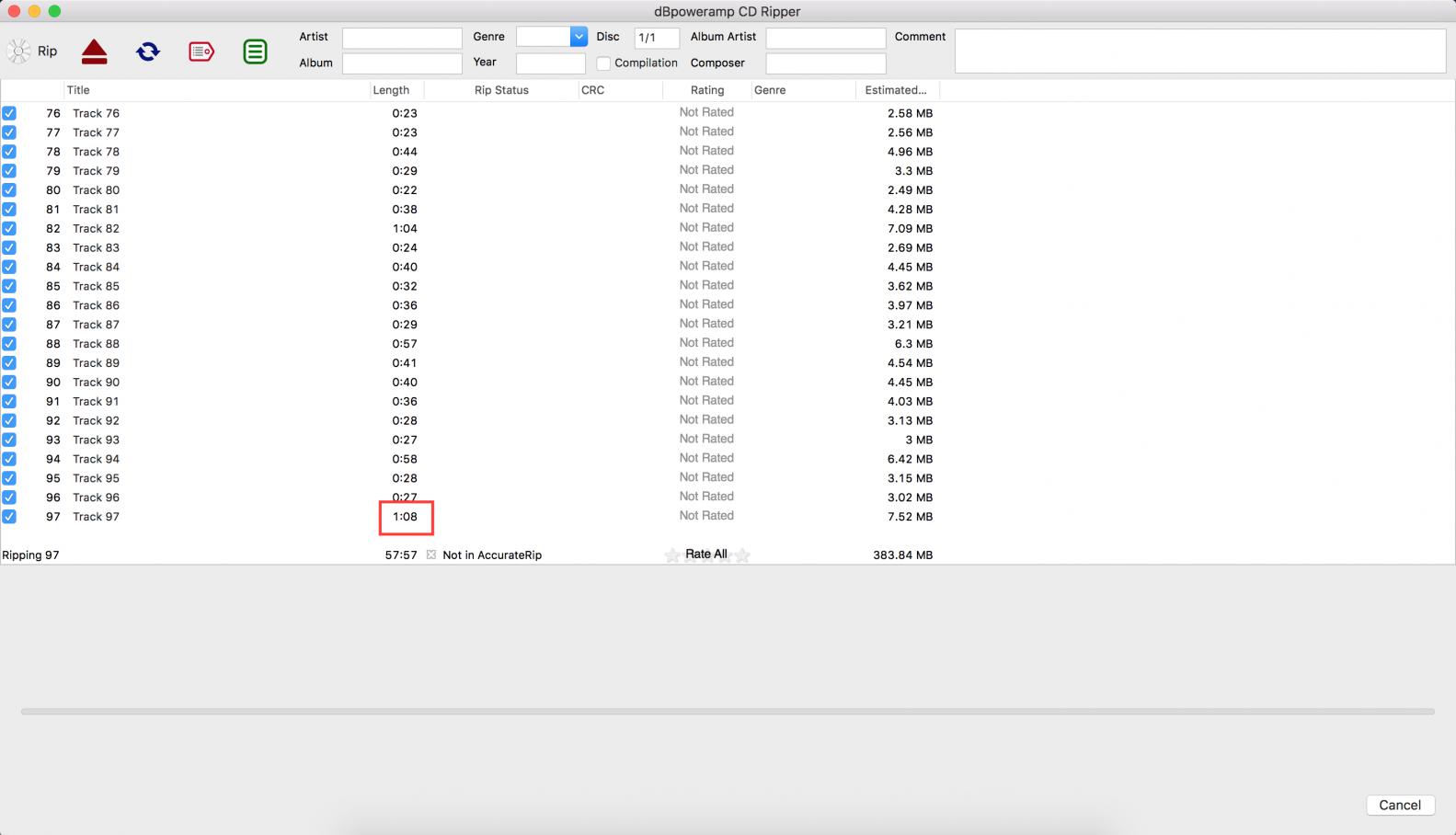Click into the Artist text field
Screen dimensions: 1456x835
pyautogui.click(x=402, y=38)
